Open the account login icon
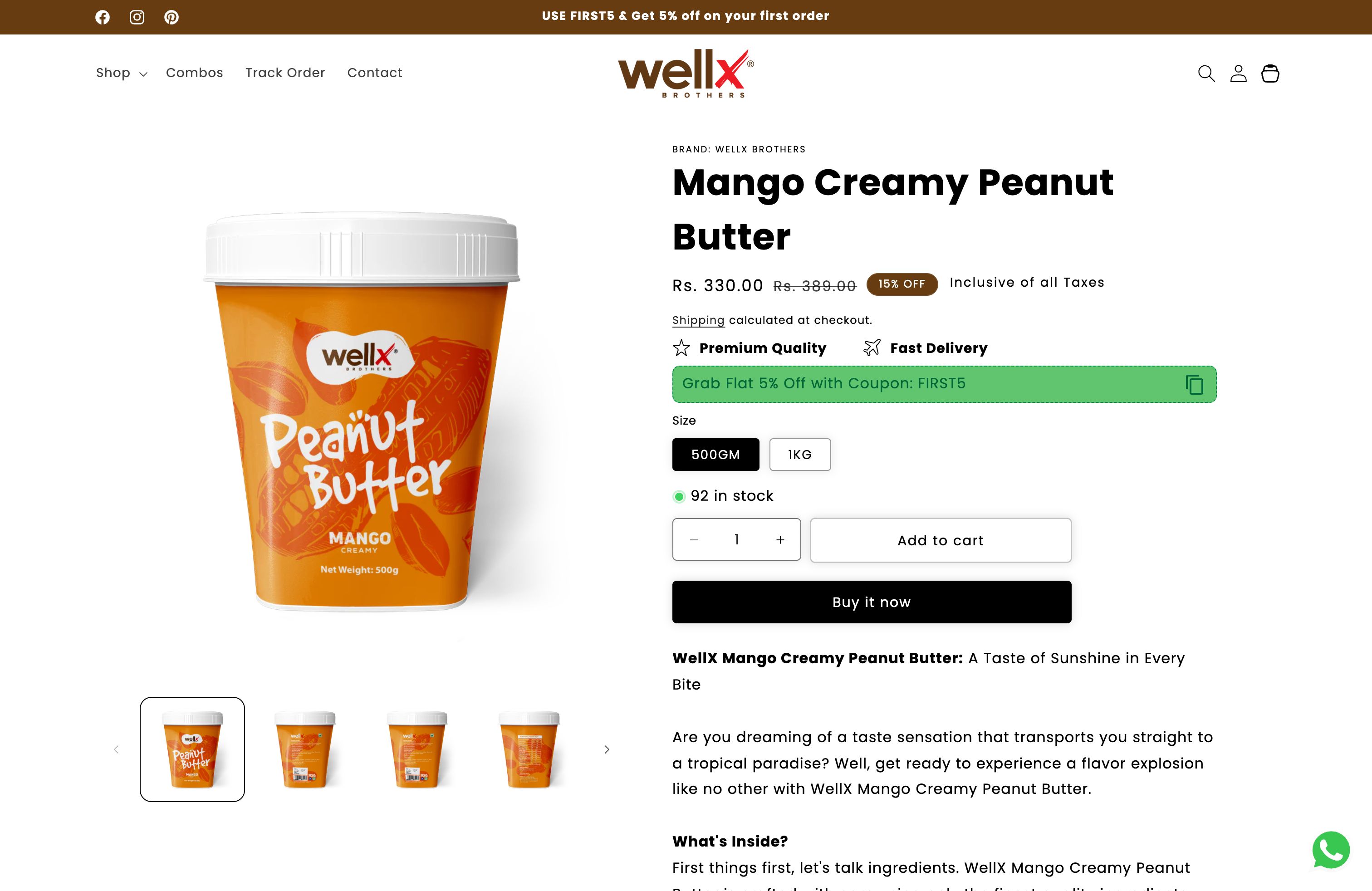 1238,73
